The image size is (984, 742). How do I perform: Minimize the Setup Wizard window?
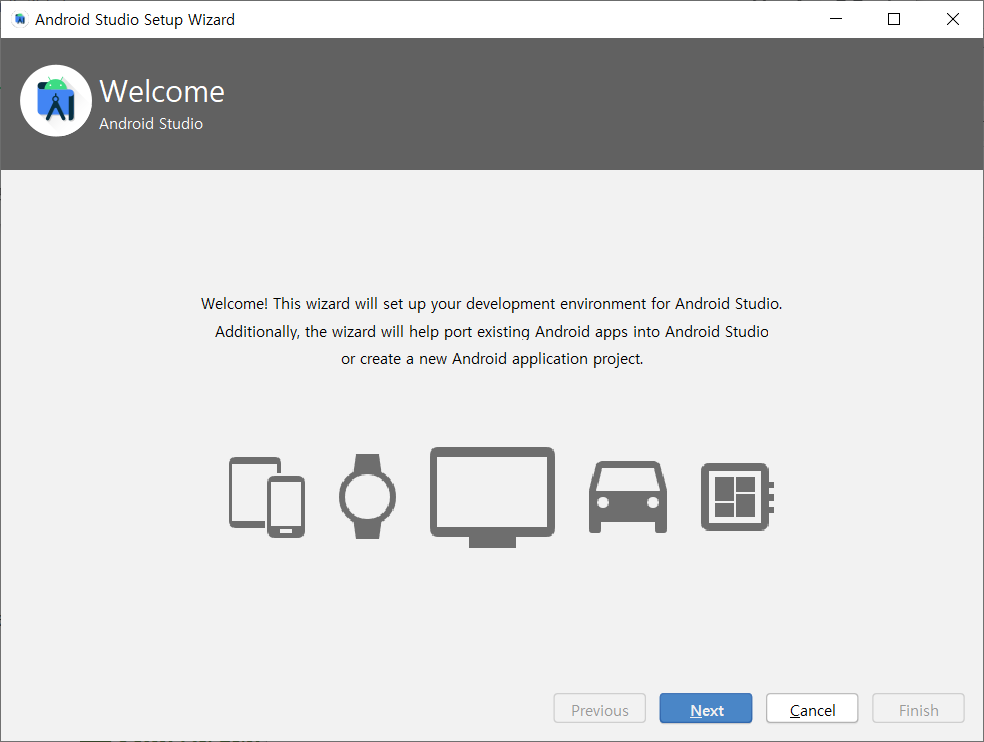(836, 19)
